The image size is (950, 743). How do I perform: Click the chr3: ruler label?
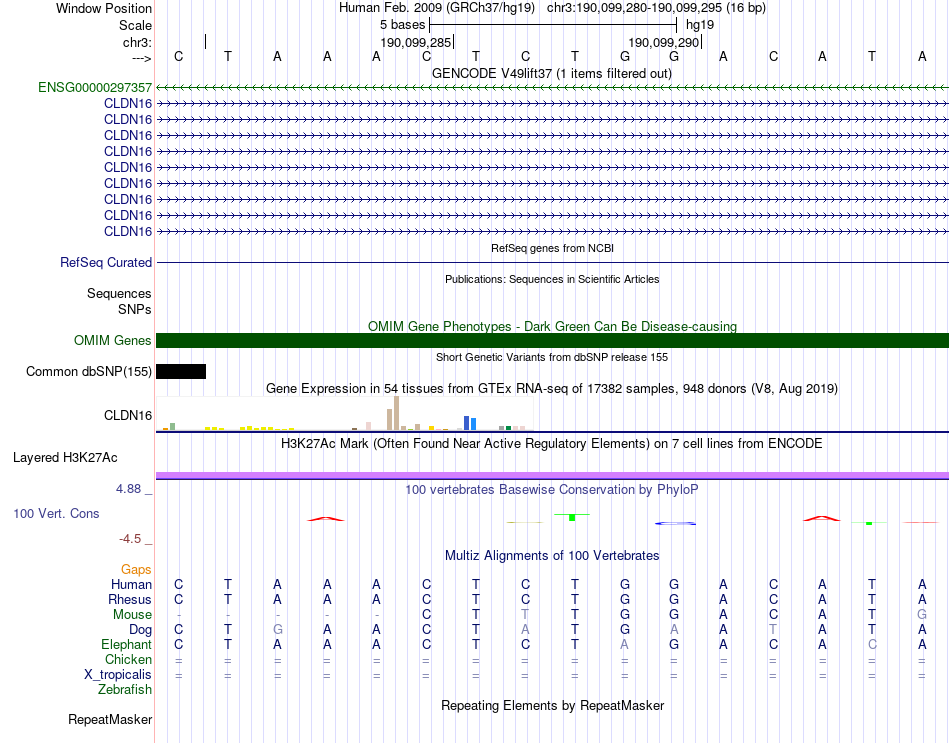click(137, 42)
